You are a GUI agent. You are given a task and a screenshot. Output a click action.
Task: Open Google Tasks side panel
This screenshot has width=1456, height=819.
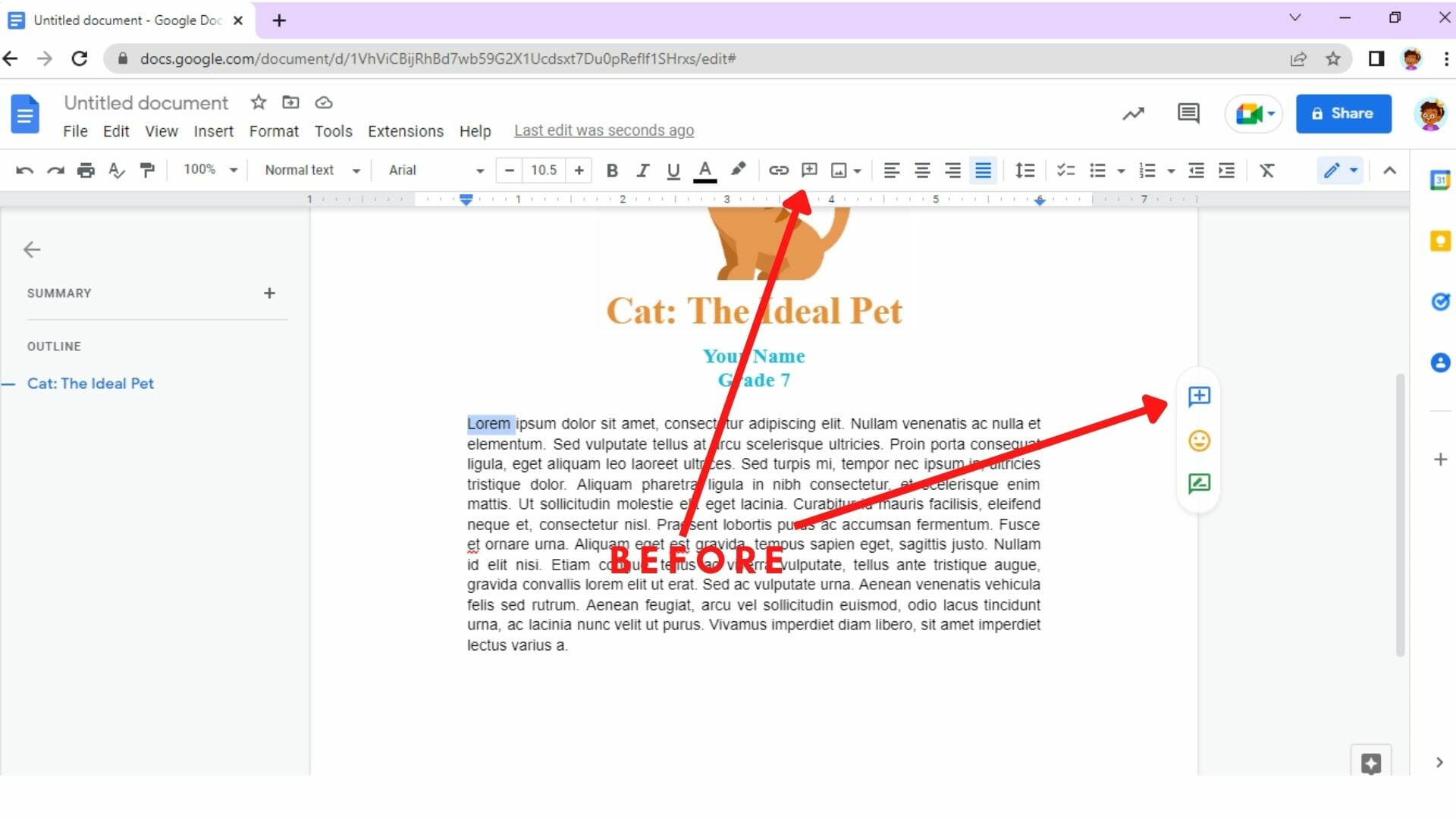(x=1440, y=302)
